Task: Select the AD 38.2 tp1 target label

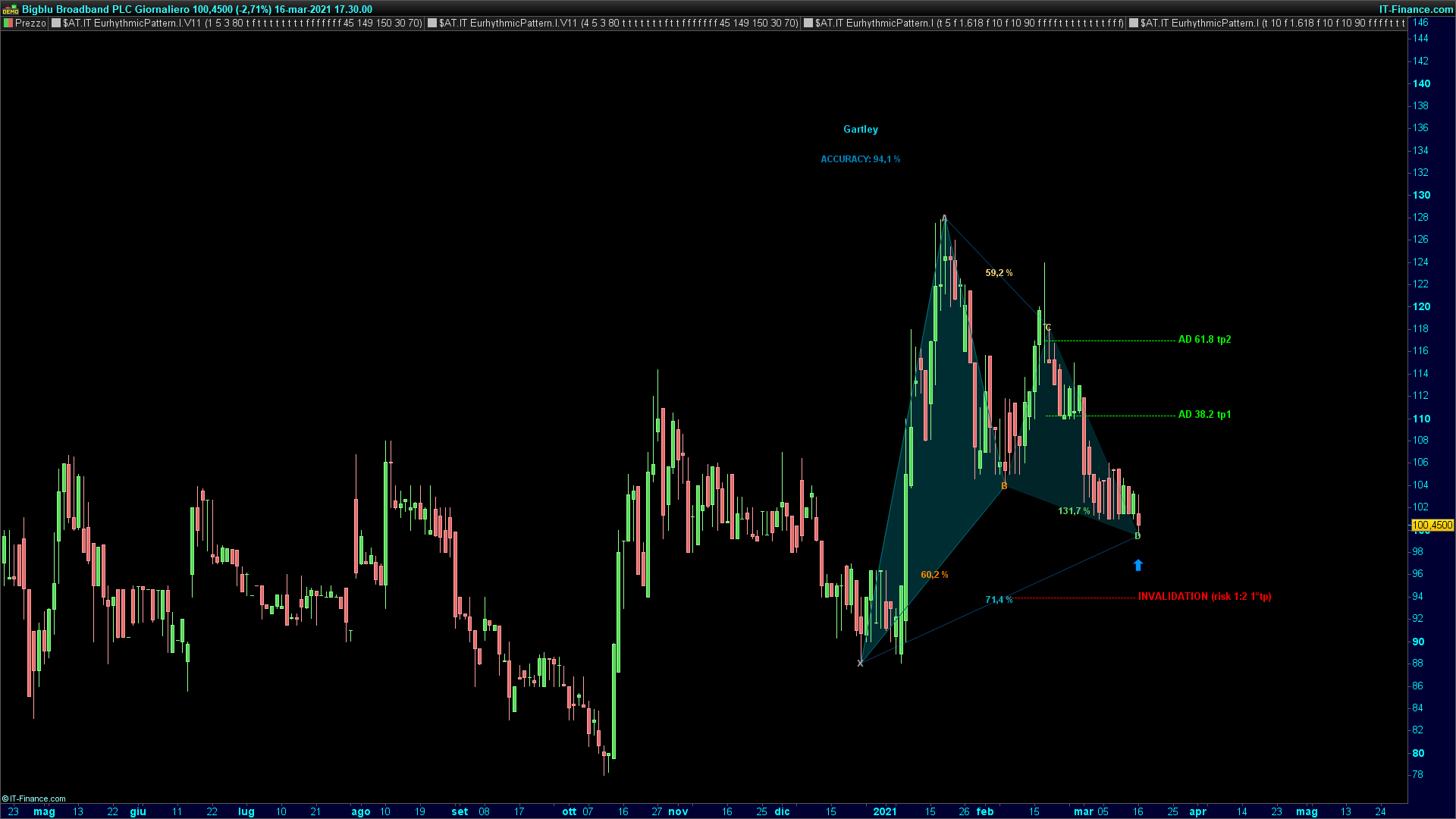Action: 1204,415
